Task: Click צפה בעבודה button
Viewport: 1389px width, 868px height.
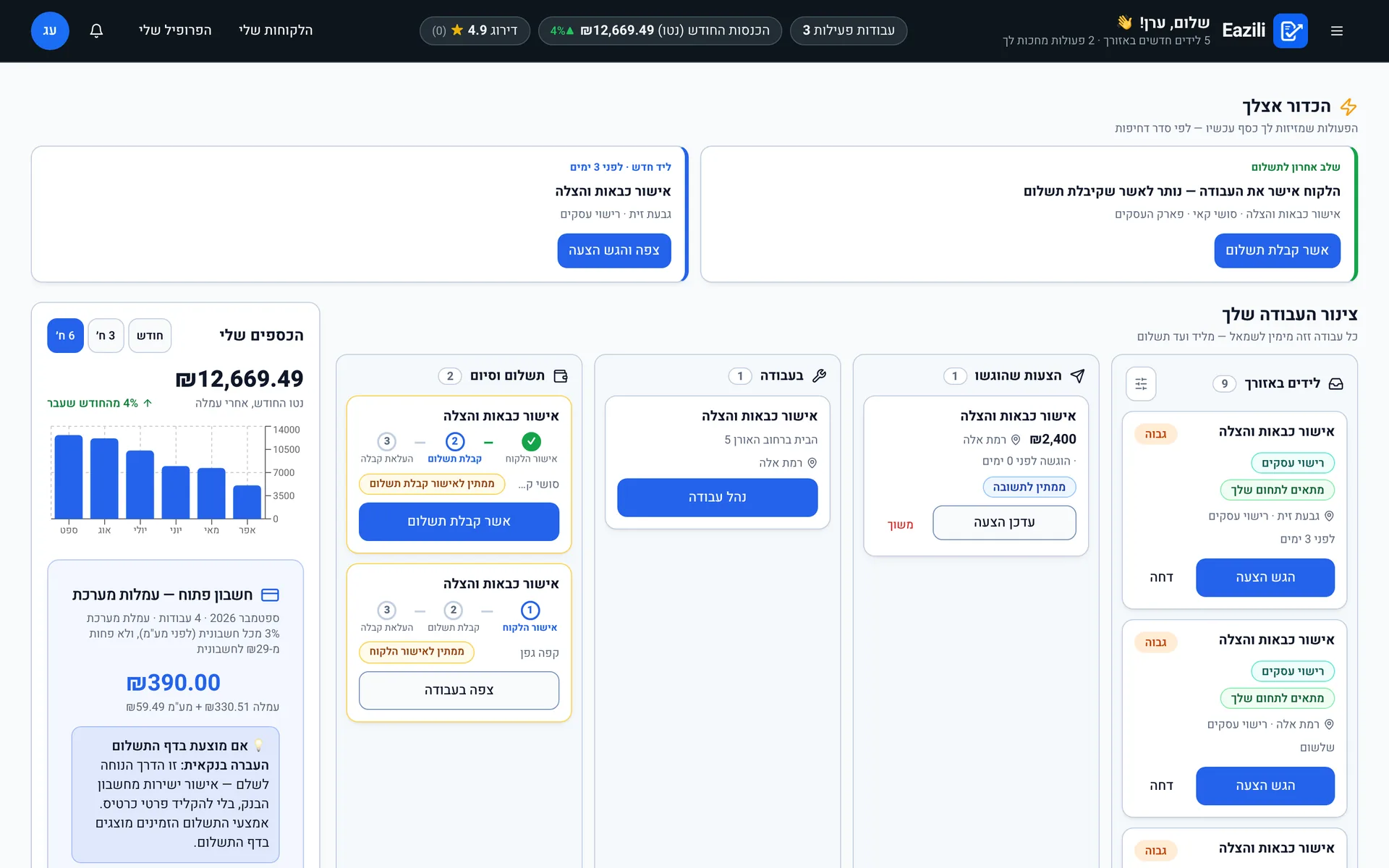Action: (459, 690)
